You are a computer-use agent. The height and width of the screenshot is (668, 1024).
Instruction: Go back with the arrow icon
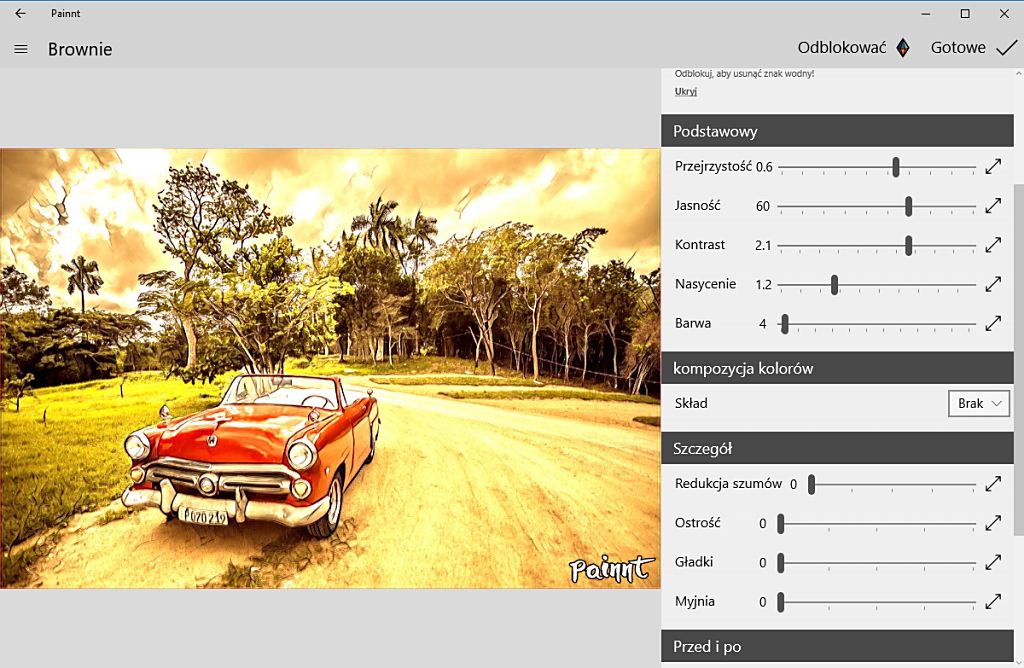[20, 13]
